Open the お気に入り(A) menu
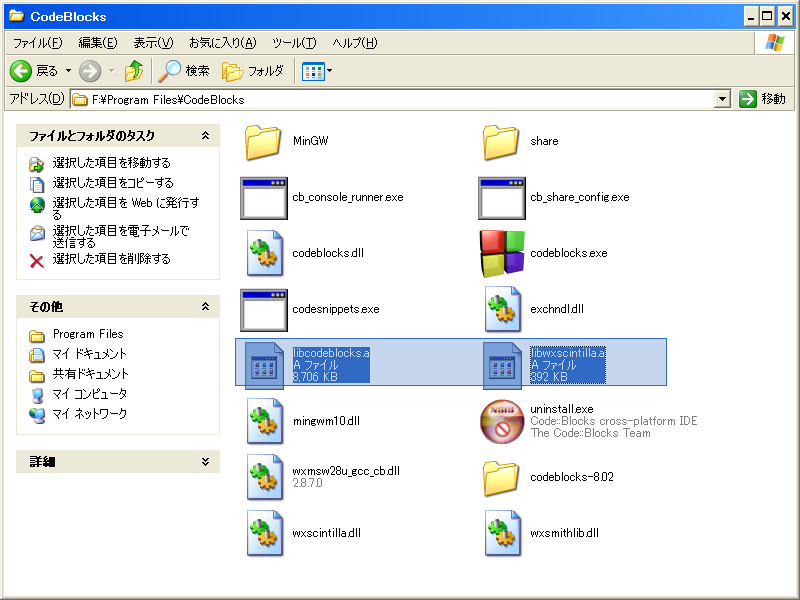The width and height of the screenshot is (800, 600). coord(222,43)
